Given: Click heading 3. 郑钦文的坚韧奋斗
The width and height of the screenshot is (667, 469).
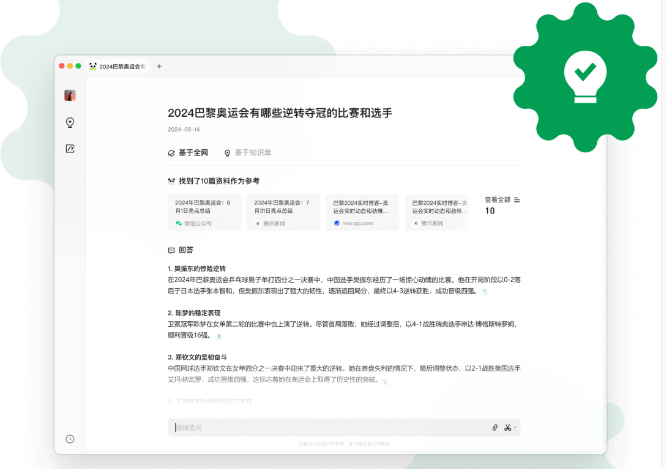Looking at the screenshot, I should tap(197, 357).
